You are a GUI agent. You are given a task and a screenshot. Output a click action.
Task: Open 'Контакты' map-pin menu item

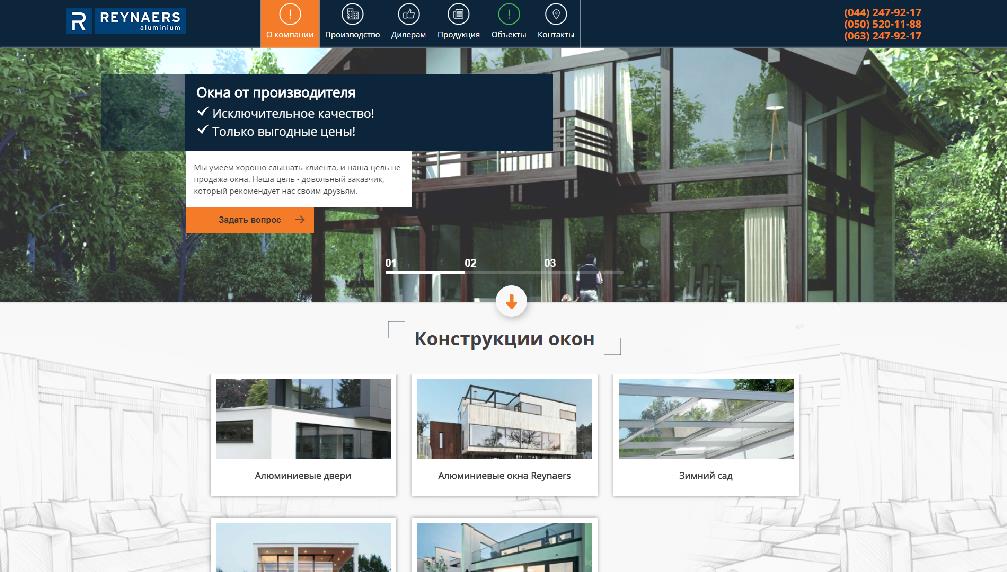click(x=556, y=23)
